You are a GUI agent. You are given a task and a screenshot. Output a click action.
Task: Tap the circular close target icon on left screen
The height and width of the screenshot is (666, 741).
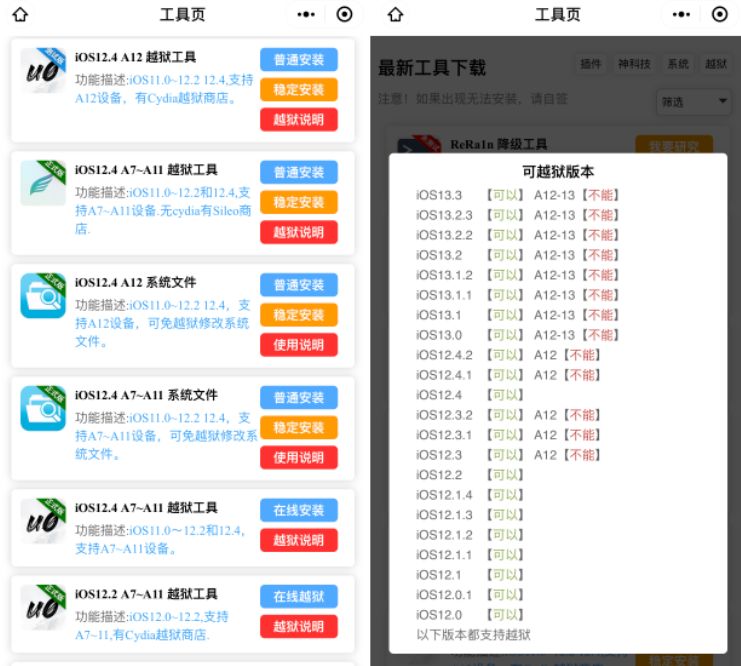pos(345,15)
